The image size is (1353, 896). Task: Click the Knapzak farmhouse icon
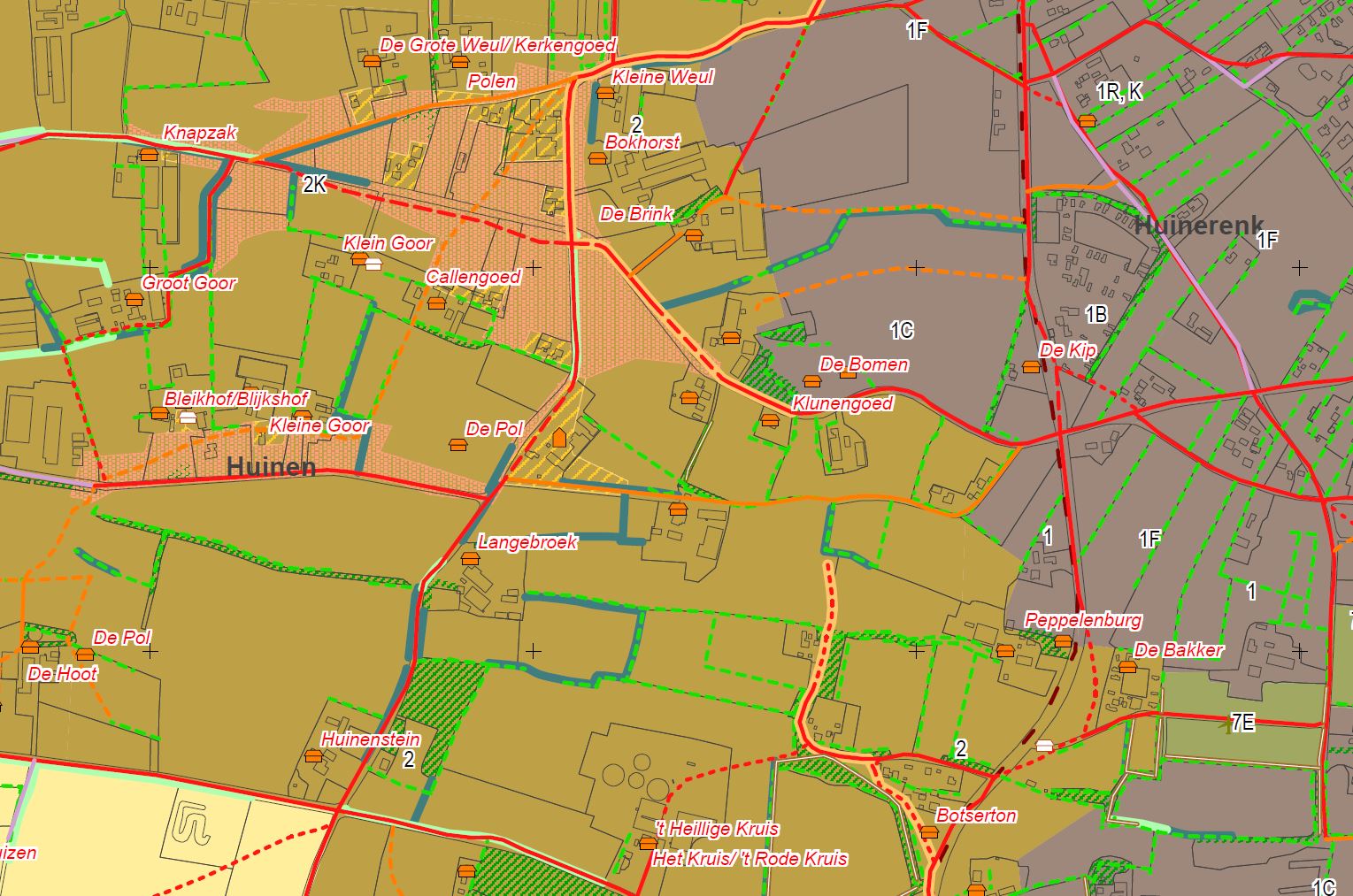coord(149,155)
